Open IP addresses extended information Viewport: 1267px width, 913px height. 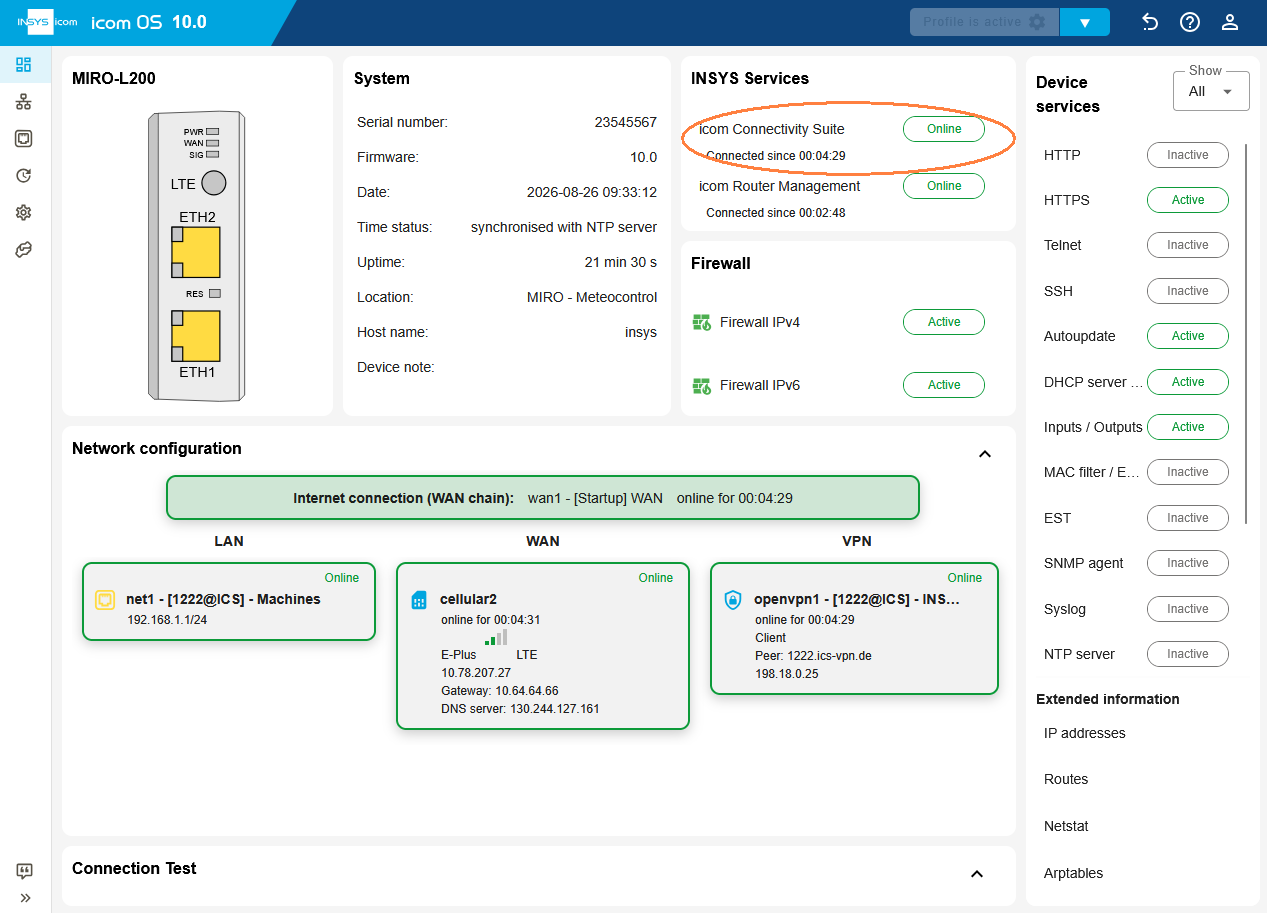(1085, 733)
